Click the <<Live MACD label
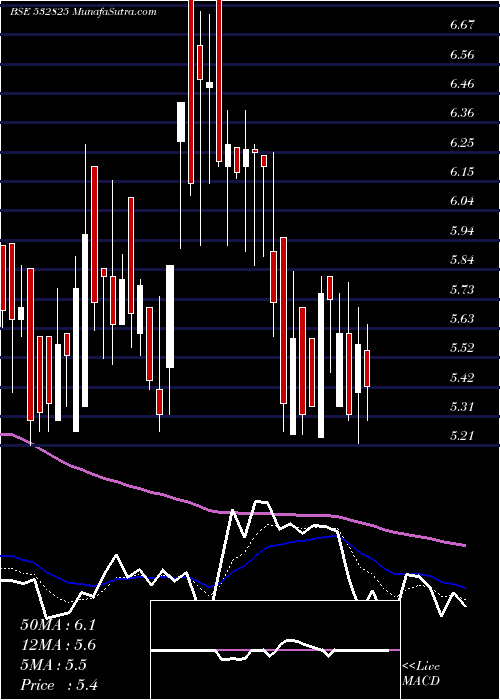 [421, 673]
